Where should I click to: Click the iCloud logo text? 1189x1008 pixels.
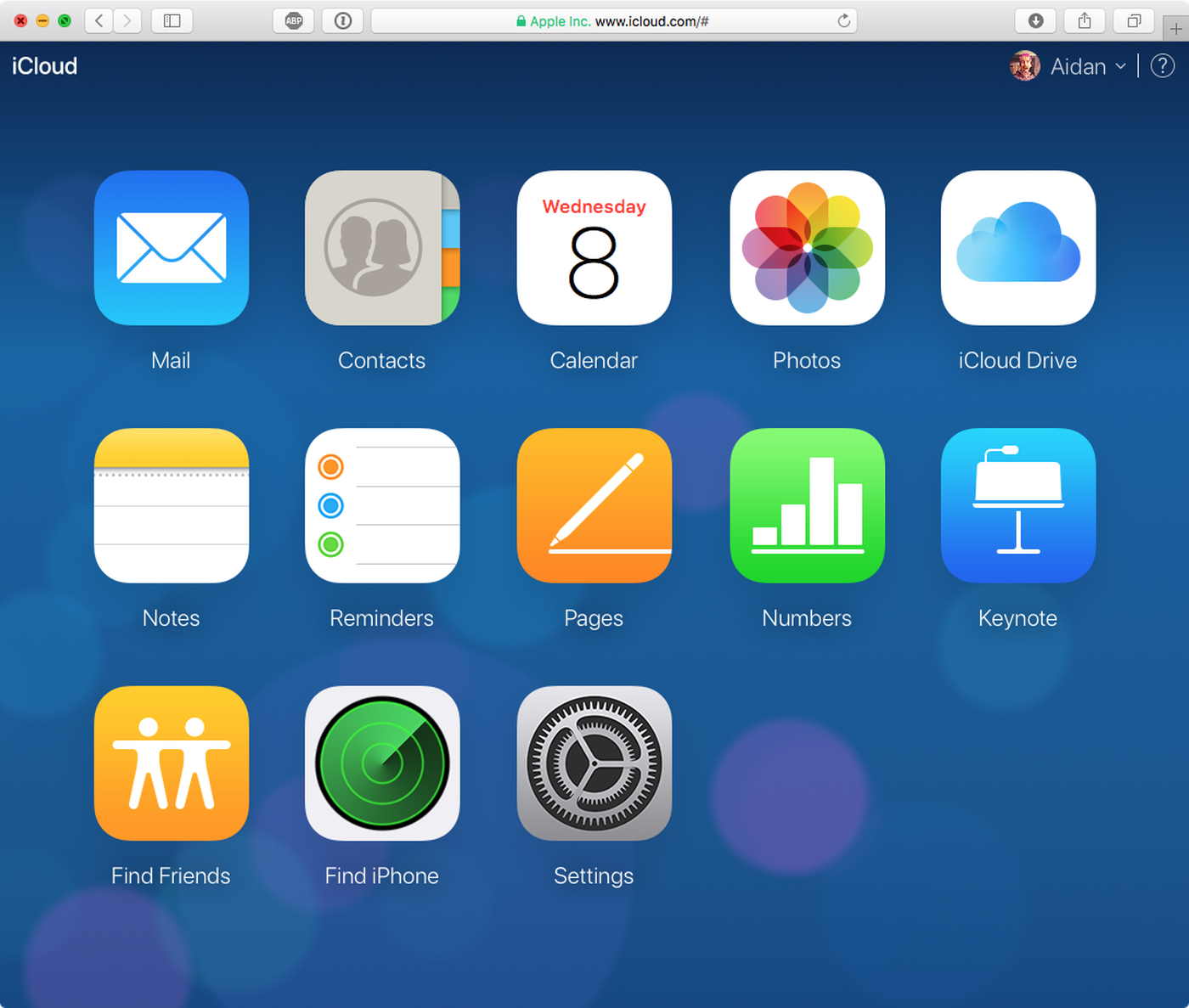point(44,66)
